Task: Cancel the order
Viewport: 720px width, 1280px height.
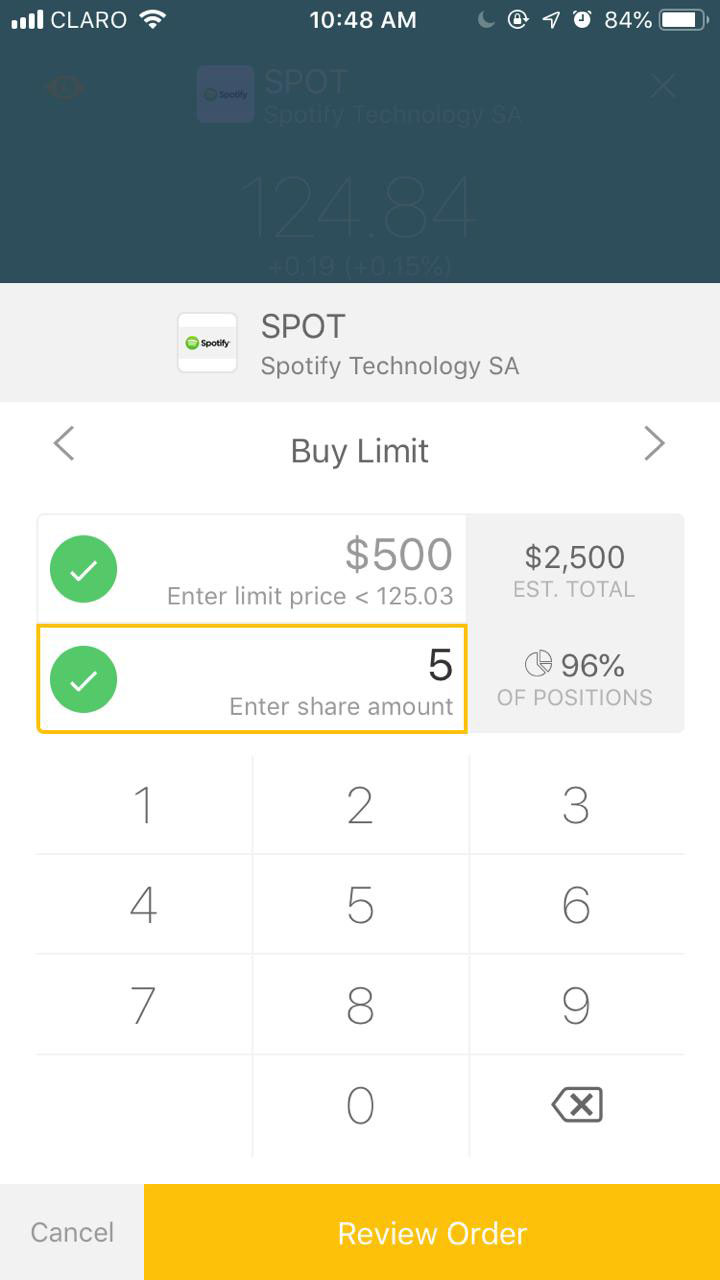Action: point(72,1232)
